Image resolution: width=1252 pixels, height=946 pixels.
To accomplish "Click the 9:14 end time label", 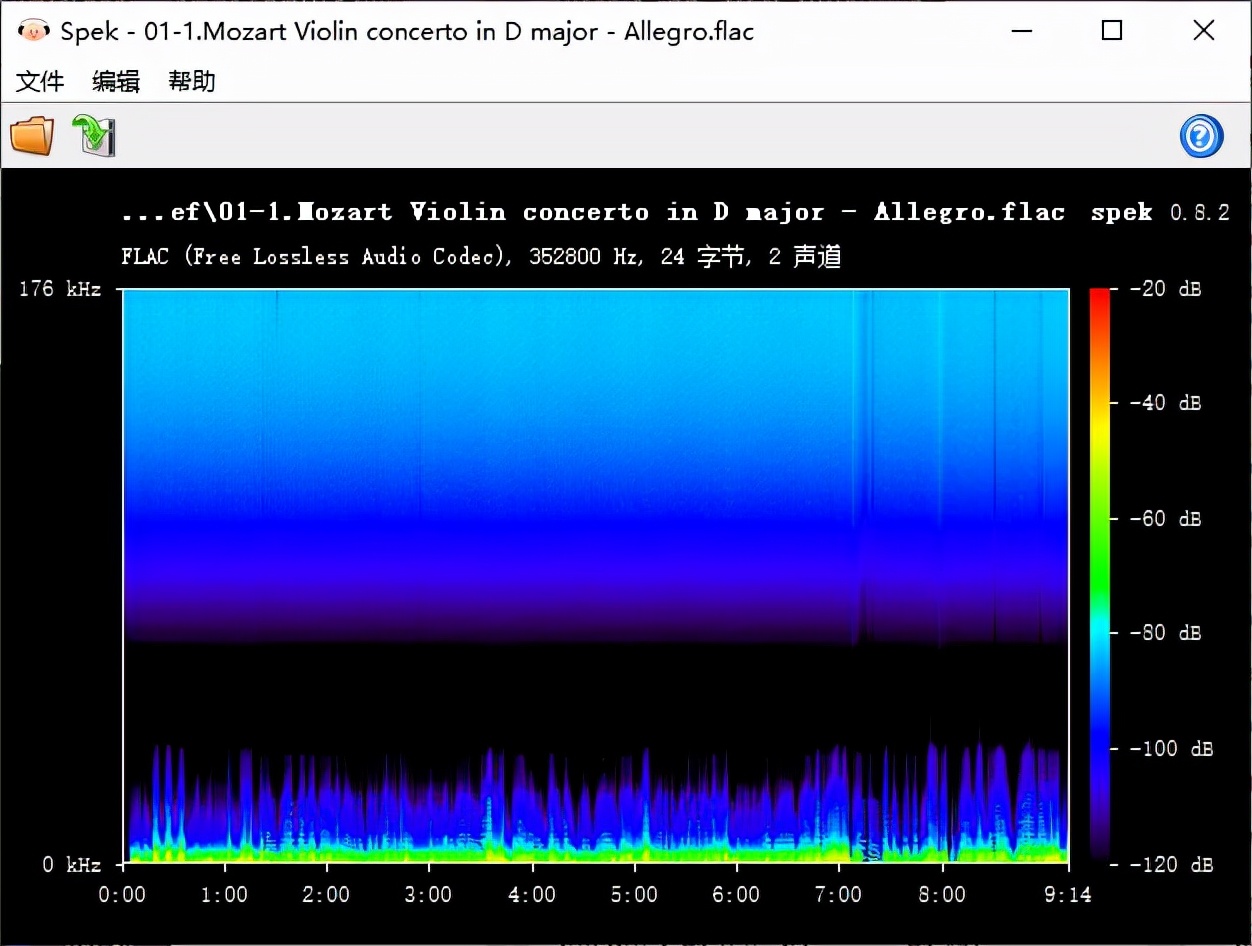I will click(x=1067, y=894).
